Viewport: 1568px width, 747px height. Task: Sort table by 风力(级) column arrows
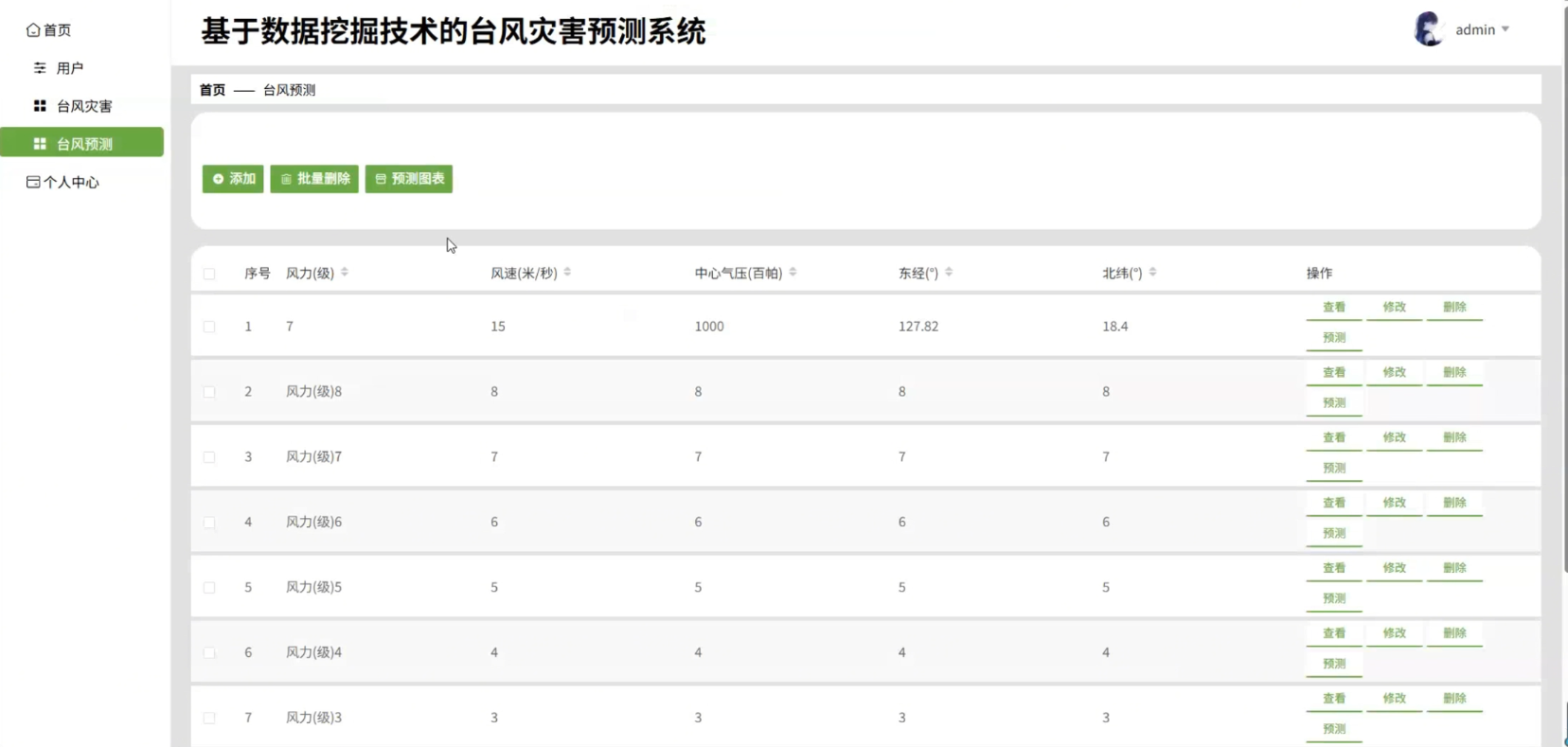[x=345, y=273]
